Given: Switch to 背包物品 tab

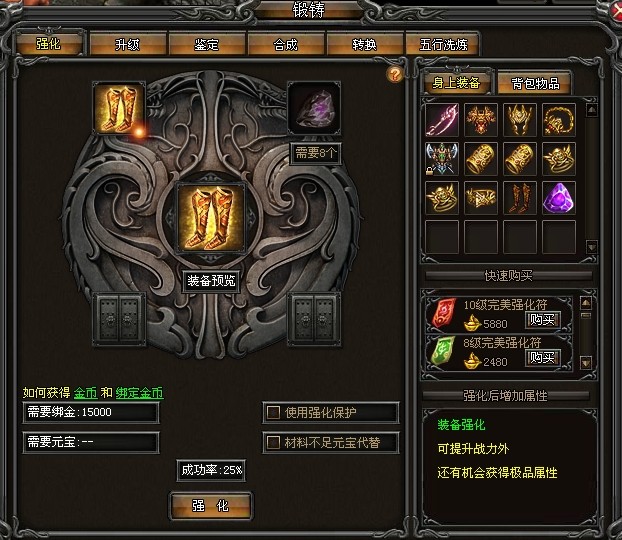Looking at the screenshot, I should (535, 83).
